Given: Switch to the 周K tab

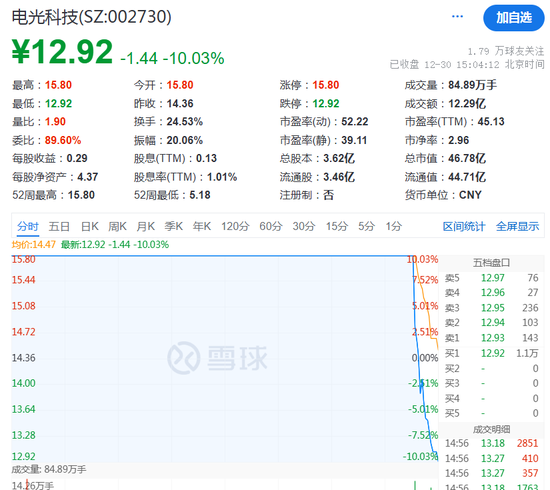Looking at the screenshot, I should [117, 226].
